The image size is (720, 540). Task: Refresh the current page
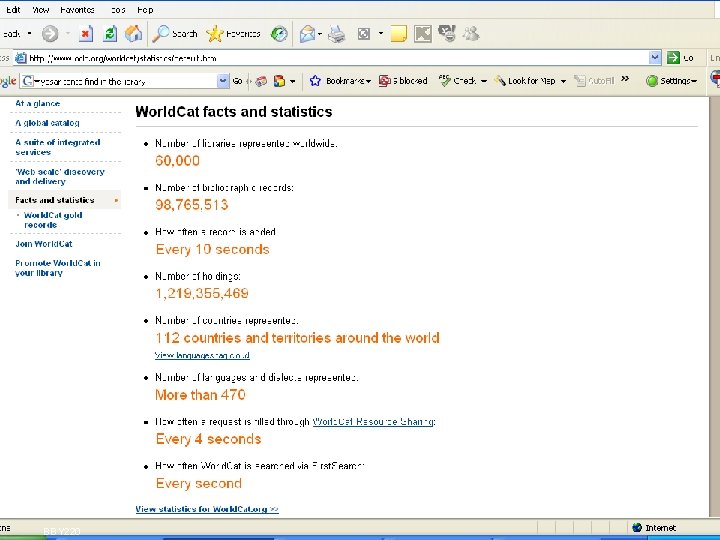(110, 34)
